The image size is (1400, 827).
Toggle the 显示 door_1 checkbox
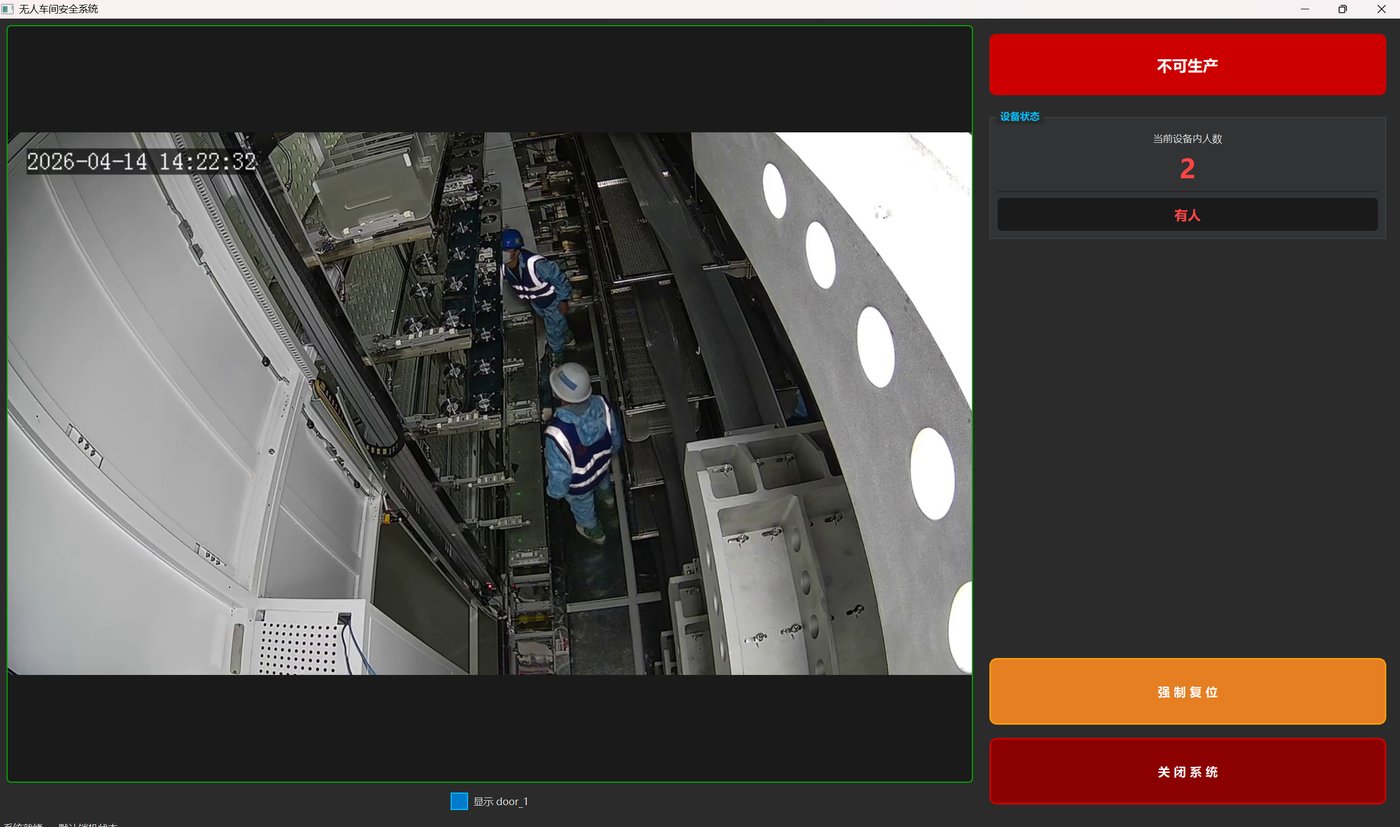[x=459, y=801]
